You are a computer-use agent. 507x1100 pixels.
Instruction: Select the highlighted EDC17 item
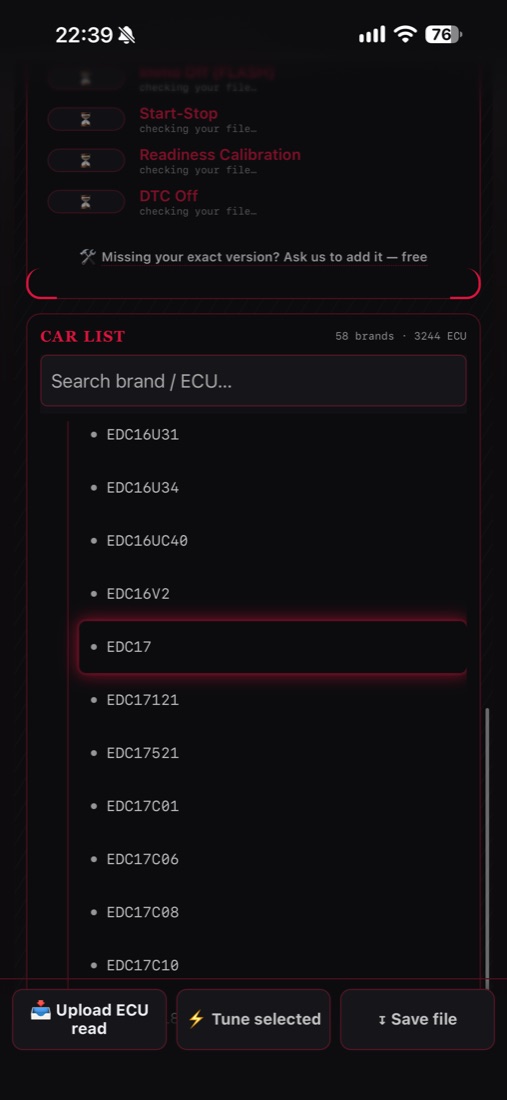coord(272,647)
